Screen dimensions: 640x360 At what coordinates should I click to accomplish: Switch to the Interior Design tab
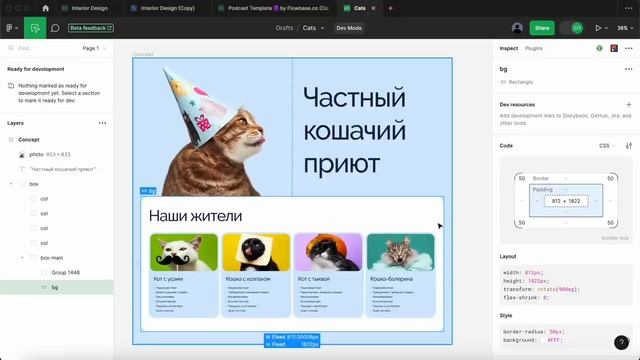tap(84, 8)
